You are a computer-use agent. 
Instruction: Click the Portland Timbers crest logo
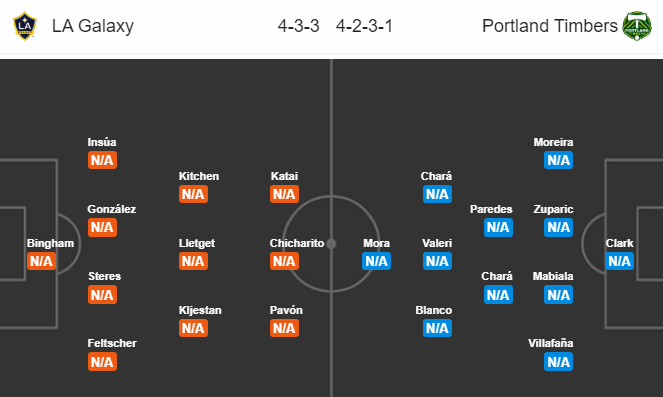coord(637,26)
